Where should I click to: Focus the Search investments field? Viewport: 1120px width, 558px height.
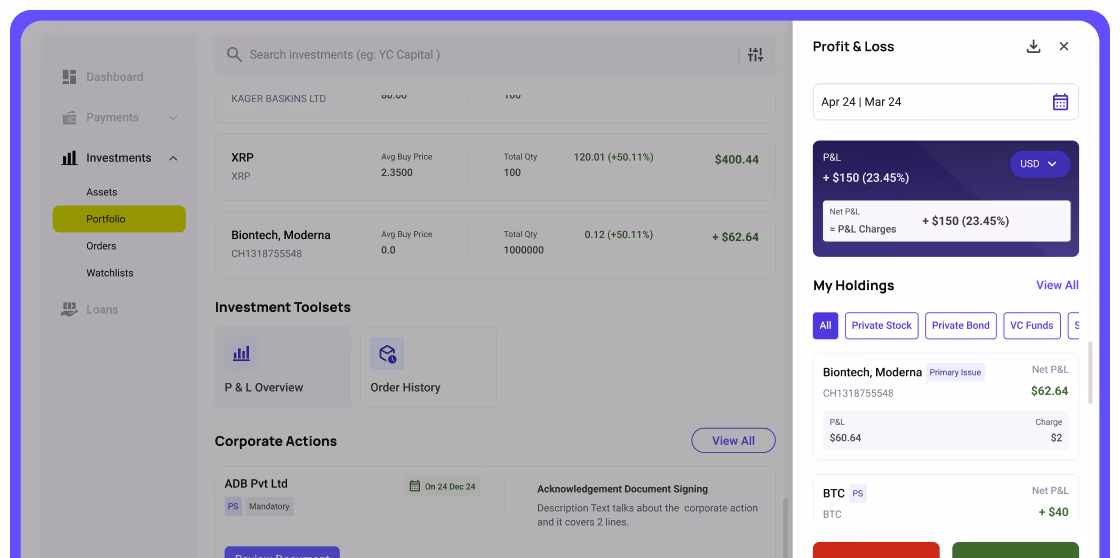click(x=494, y=54)
